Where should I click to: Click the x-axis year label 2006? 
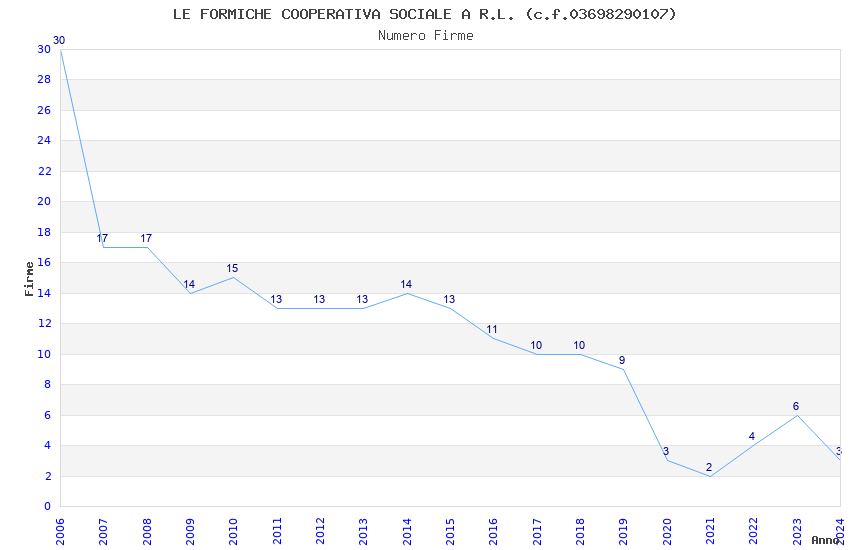pyautogui.click(x=60, y=531)
